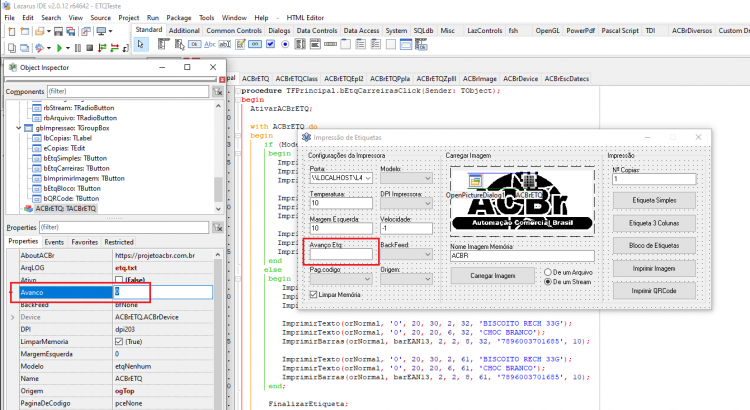750x410 pixels.
Task: Select the TButton Ok component icon
Action: (194, 44)
